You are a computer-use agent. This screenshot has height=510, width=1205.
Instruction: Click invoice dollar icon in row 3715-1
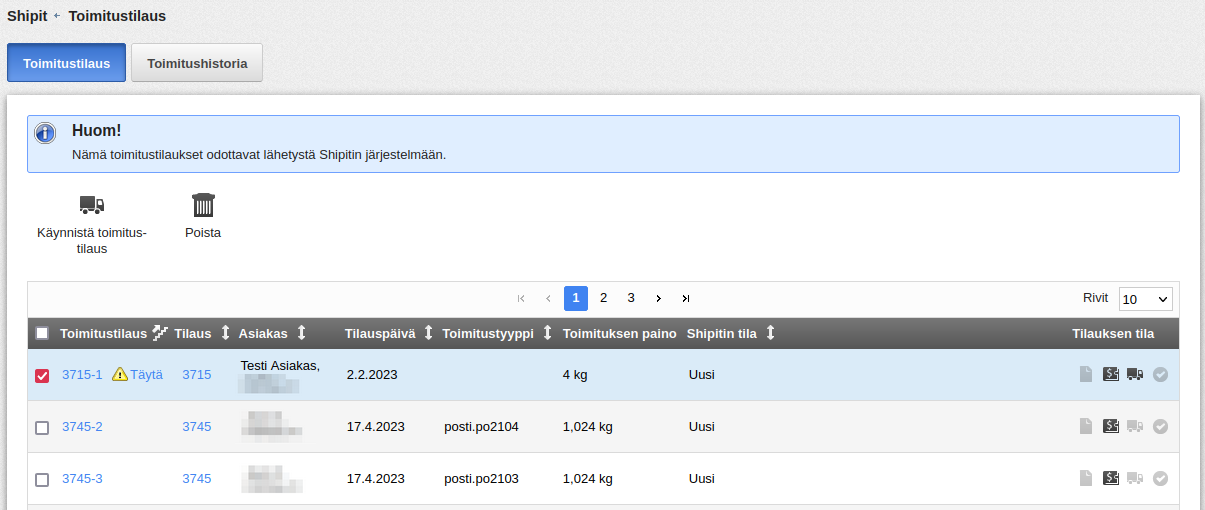click(x=1111, y=374)
